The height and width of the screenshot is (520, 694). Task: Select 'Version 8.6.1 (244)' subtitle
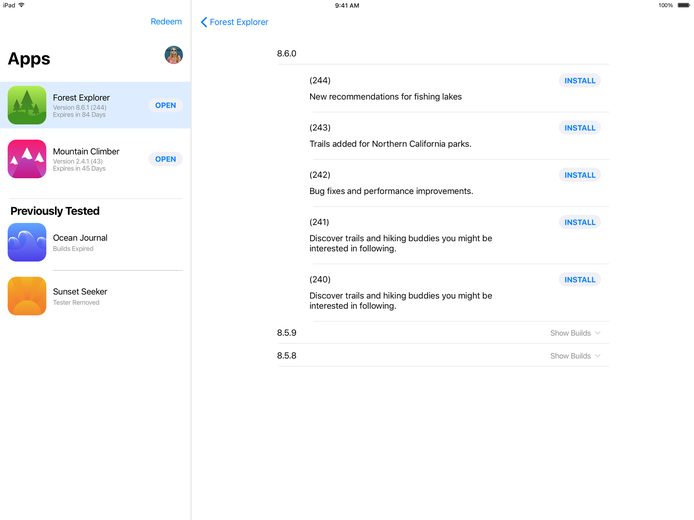click(x=80, y=108)
